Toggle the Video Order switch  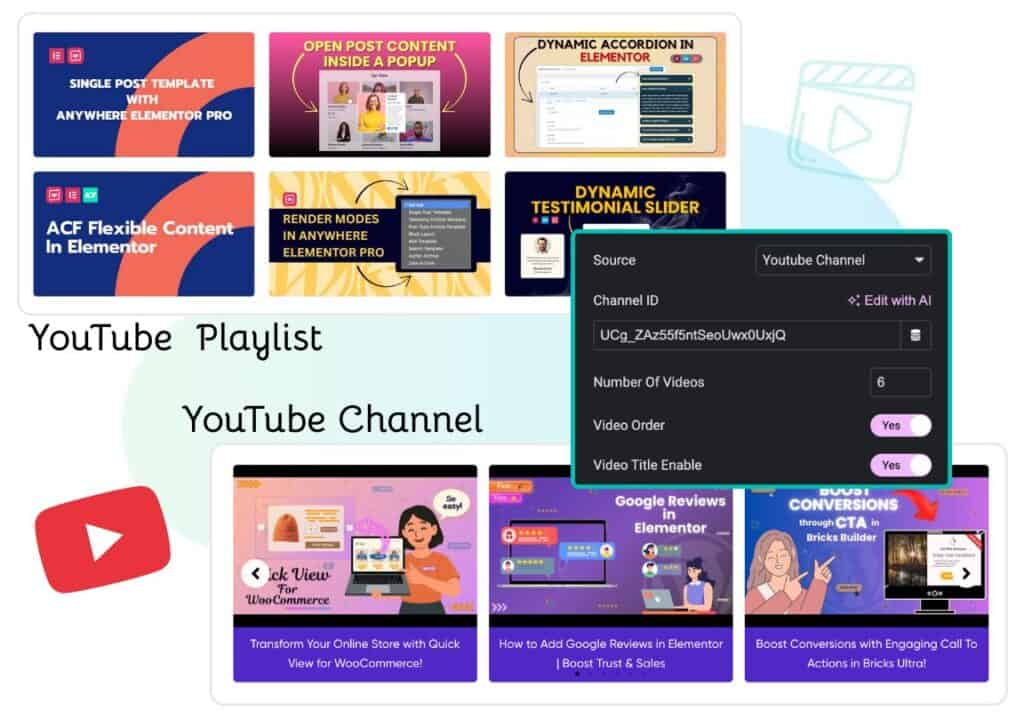coord(900,425)
